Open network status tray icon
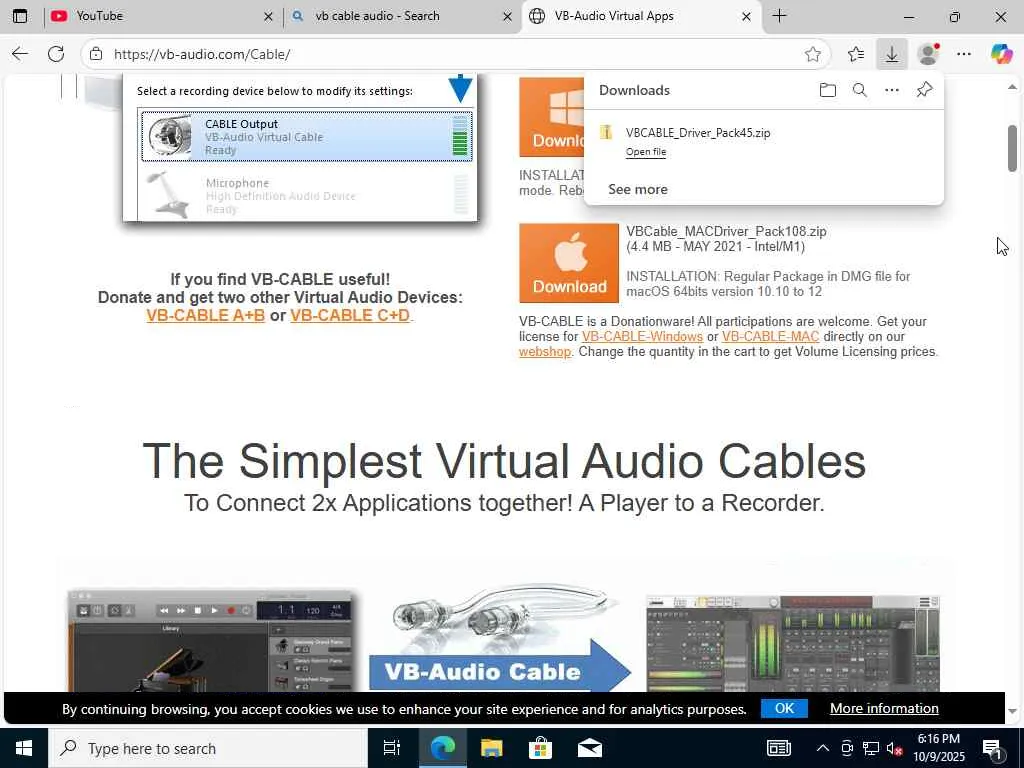1024x768 pixels. pyautogui.click(x=871, y=748)
